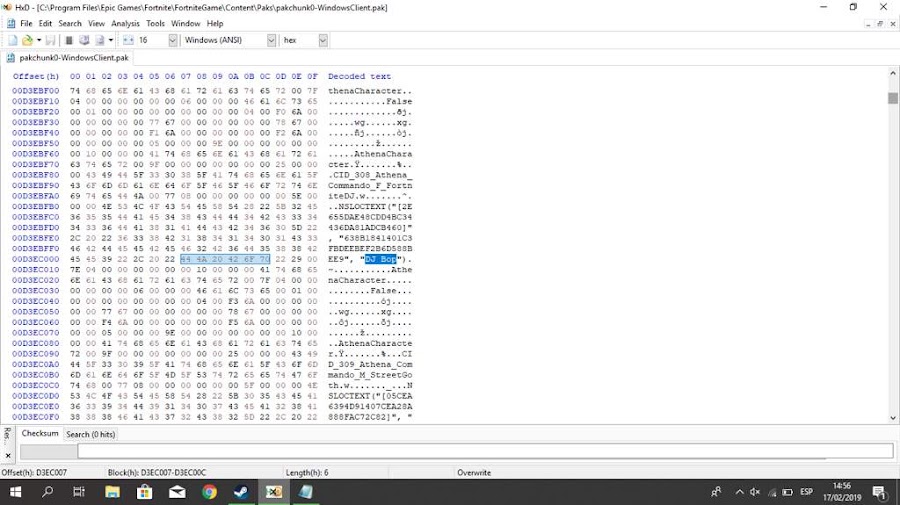This screenshot has width=900, height=505.
Task: Open the Windows (ANSI) charset dropdown
Action: pos(271,40)
